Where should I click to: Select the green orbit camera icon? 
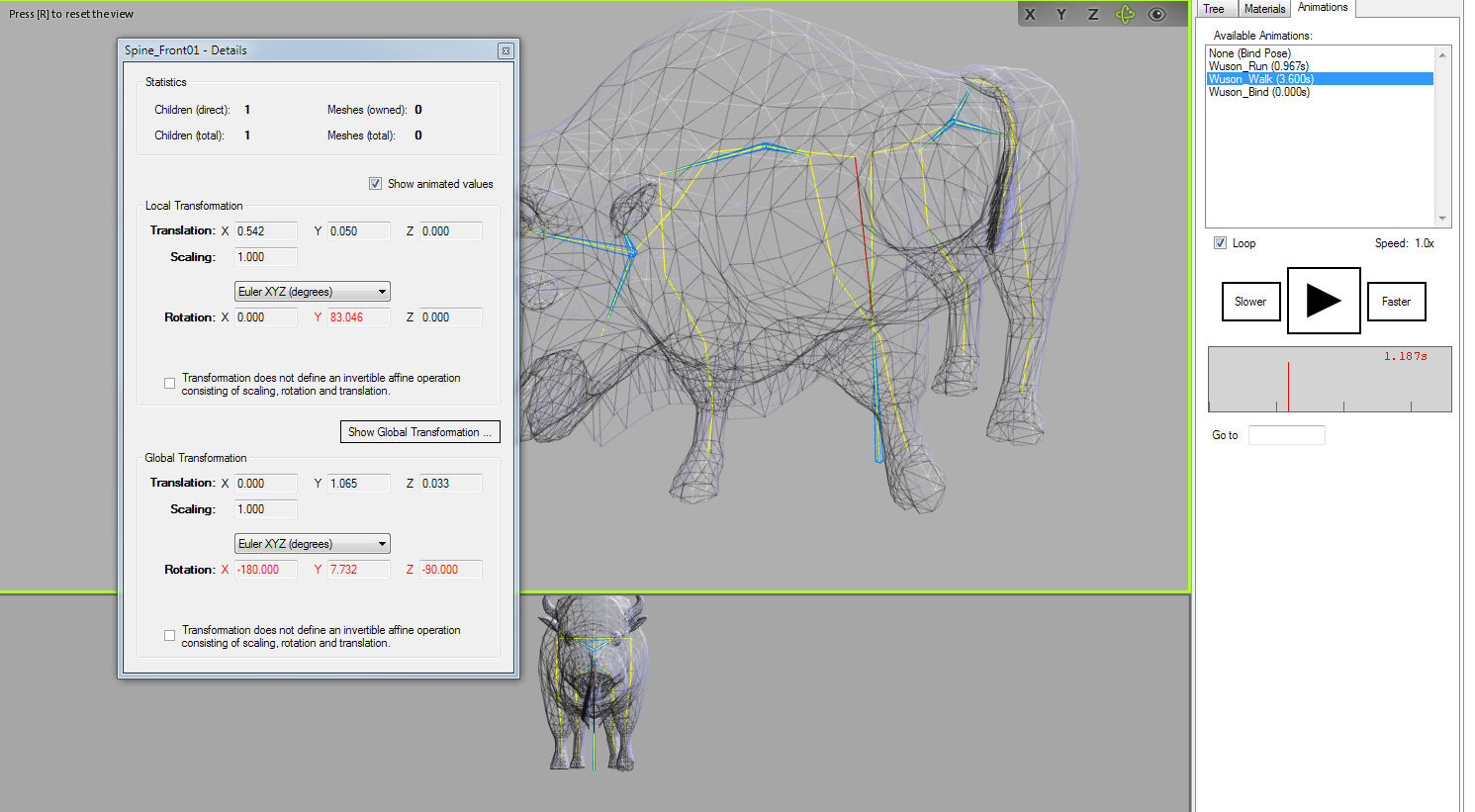pos(1125,15)
